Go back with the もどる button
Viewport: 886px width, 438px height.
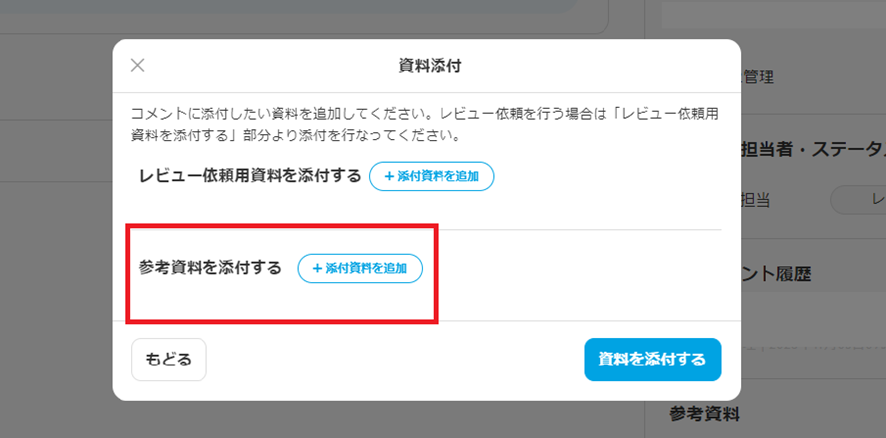168,359
